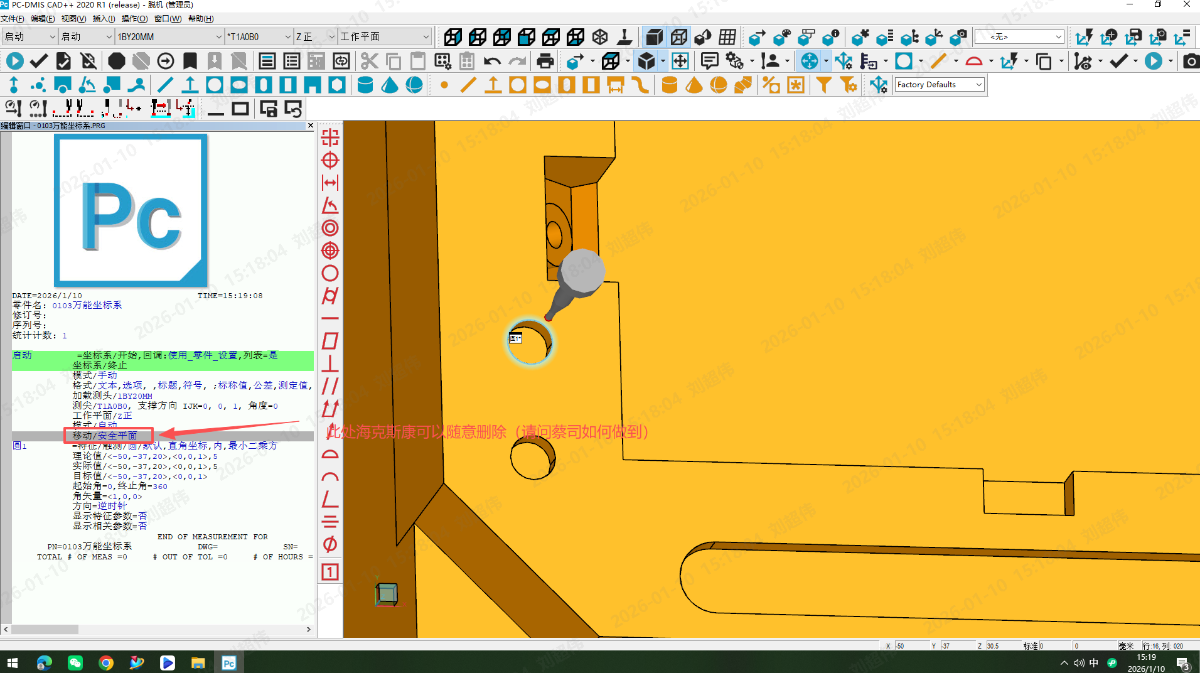1200x673 pixels.
Task: Click the Execute program play icon
Action: click(15, 61)
